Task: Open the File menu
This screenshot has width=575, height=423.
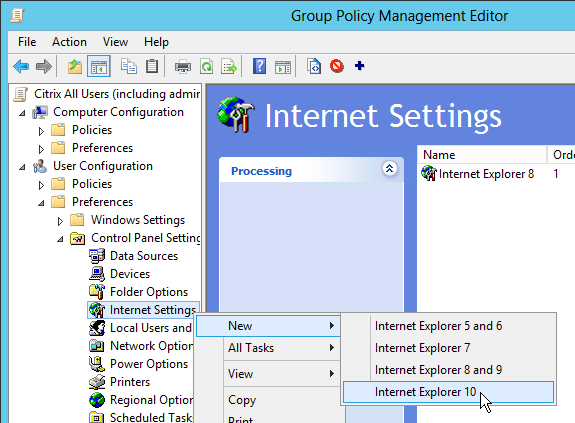Action: coord(27,42)
